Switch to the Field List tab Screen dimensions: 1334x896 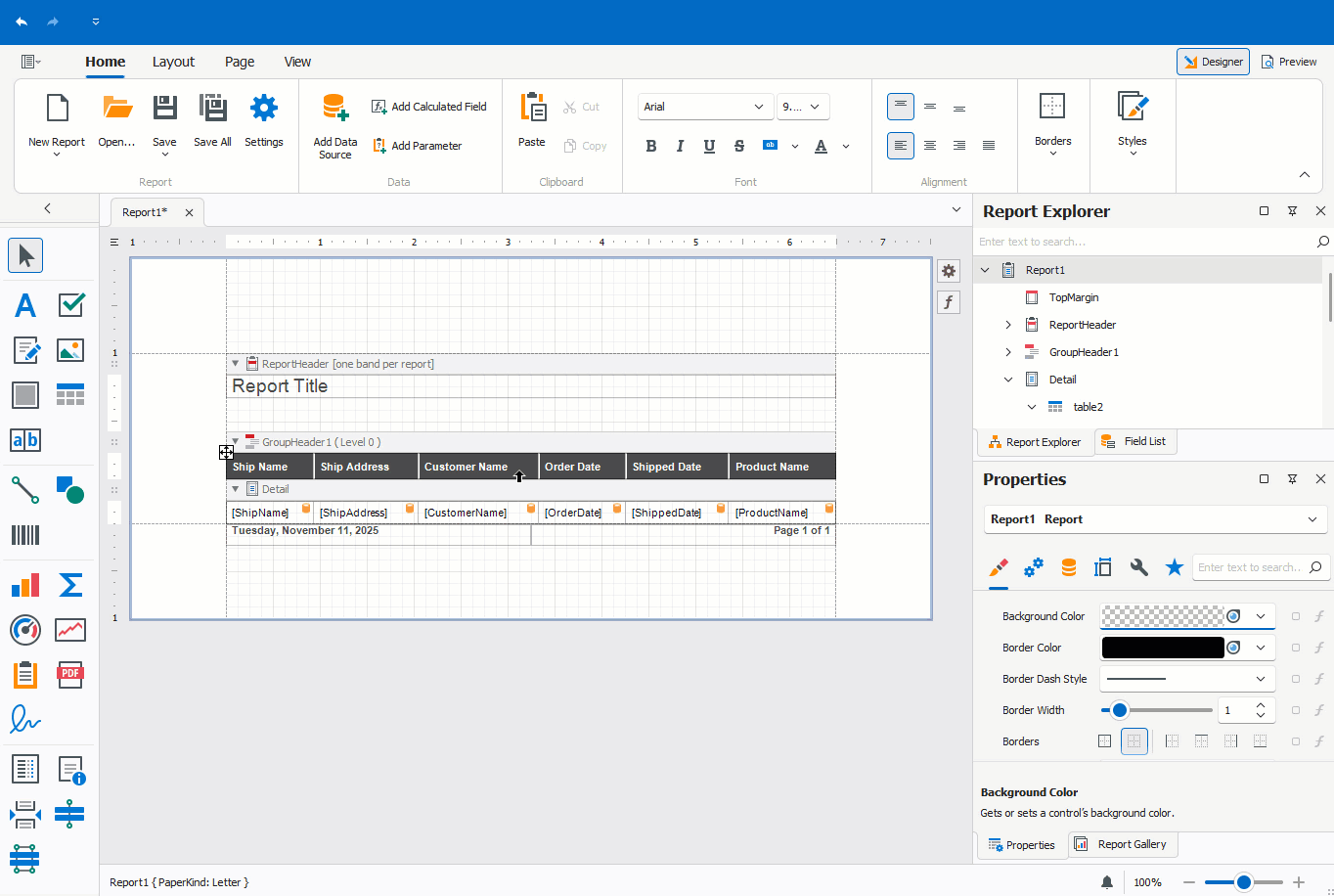point(1135,441)
